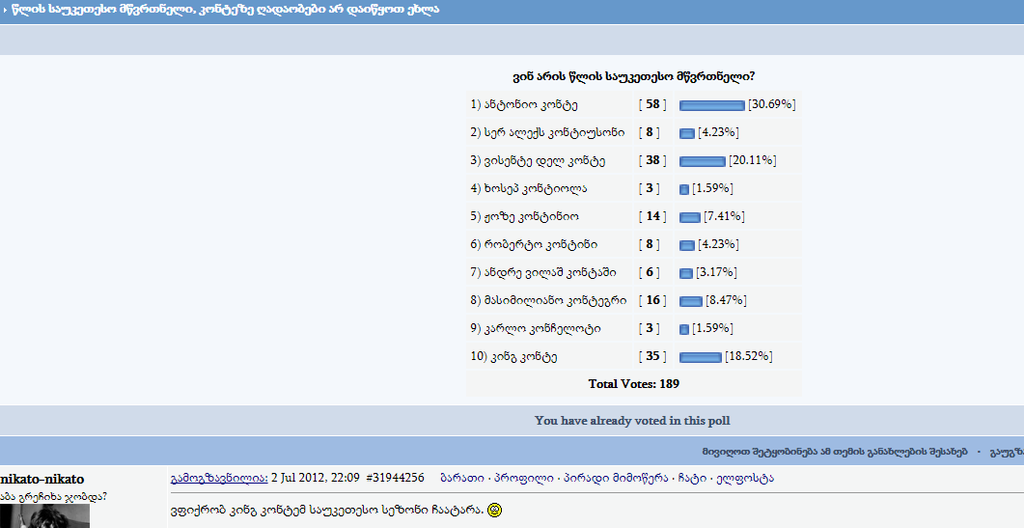Click the topic title in header bar
1024x528 pixels.
pyautogui.click(x=225, y=10)
